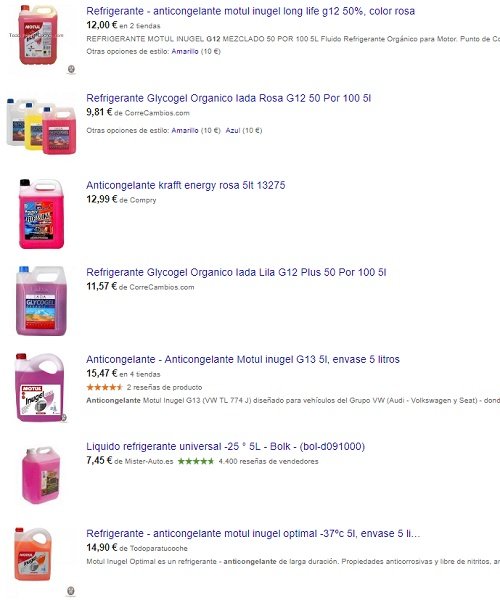Screen dimensions: 500x603
Task: Click the orange Motul Inugel Optimal jug image
Action: click(33, 554)
